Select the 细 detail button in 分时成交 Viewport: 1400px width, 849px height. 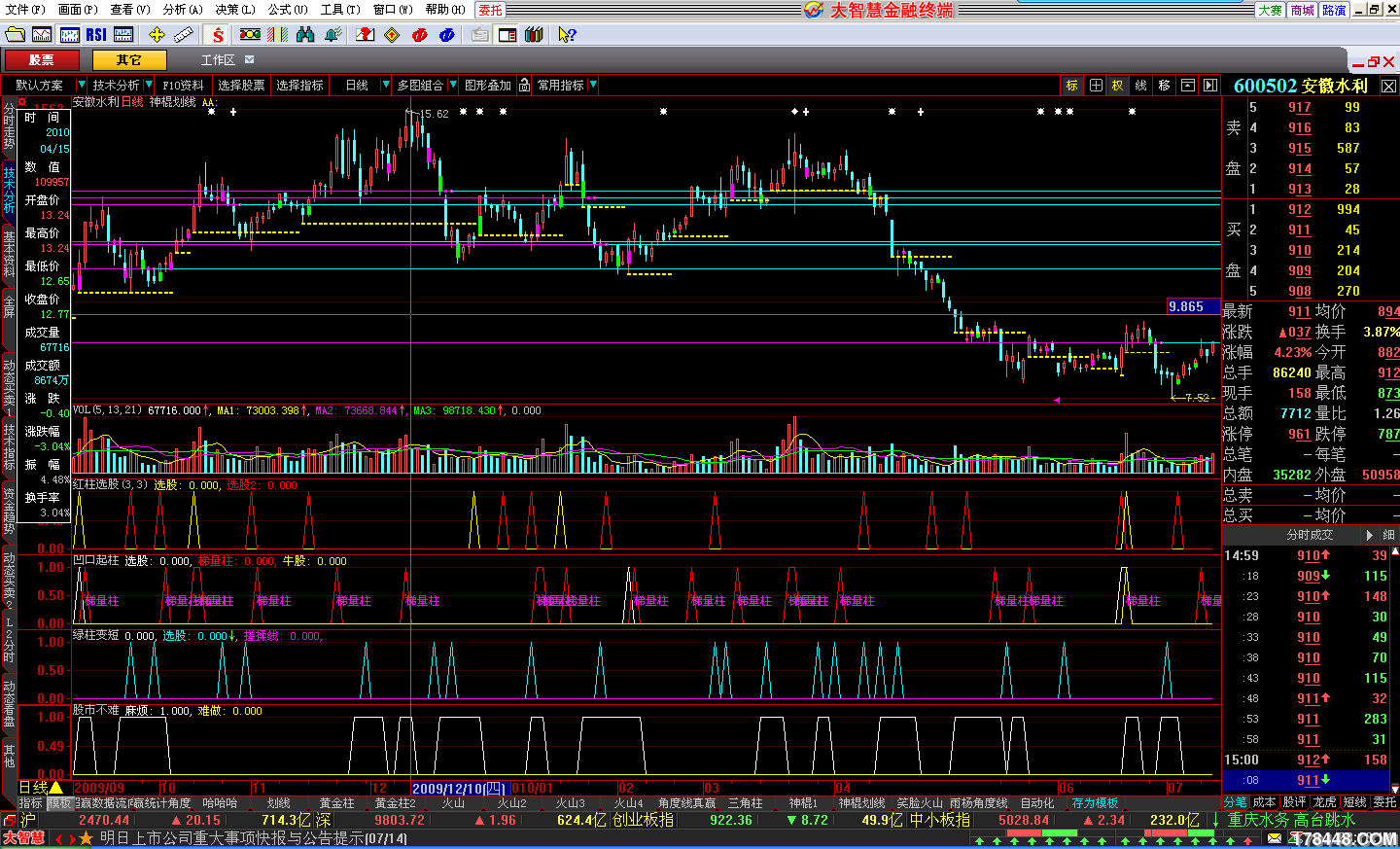point(1389,535)
